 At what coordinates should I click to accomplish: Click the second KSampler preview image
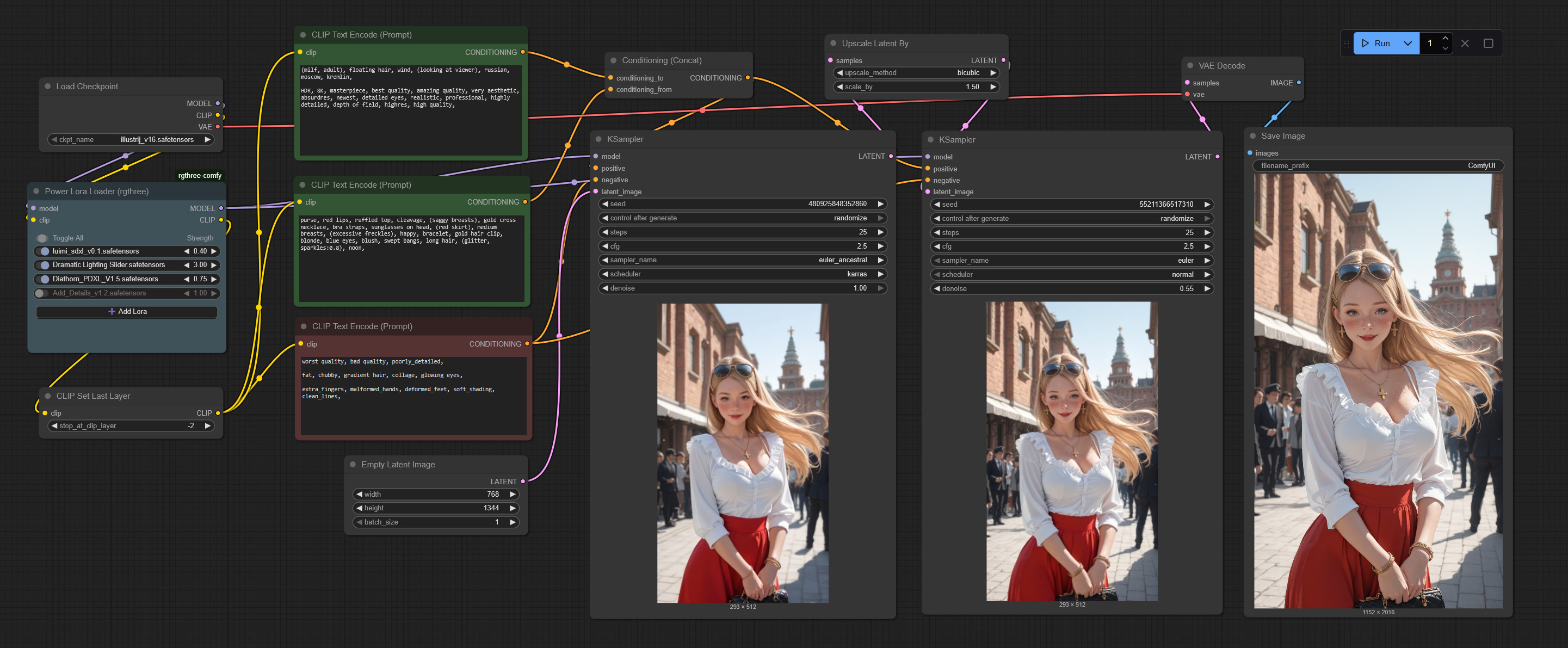[x=1072, y=452]
